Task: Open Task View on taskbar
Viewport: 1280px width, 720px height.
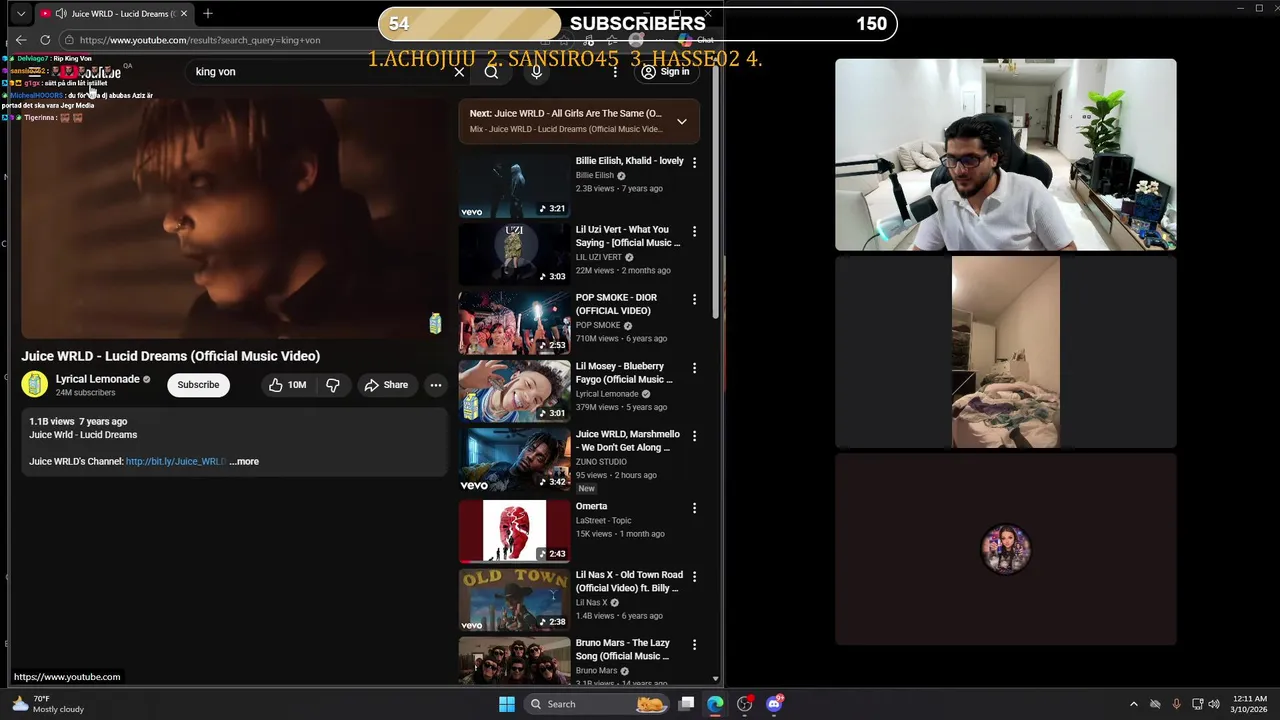Action: pyautogui.click(x=686, y=704)
